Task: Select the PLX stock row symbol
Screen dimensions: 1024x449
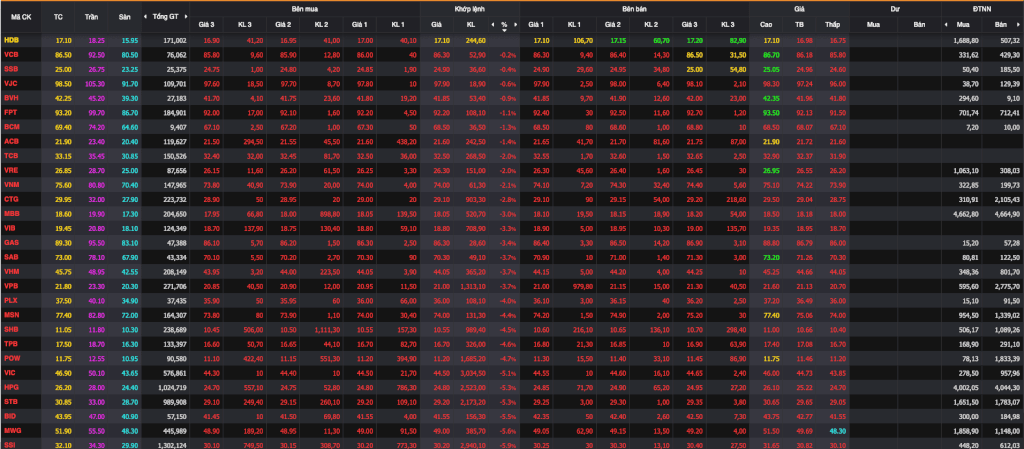Action: pyautogui.click(x=11, y=300)
